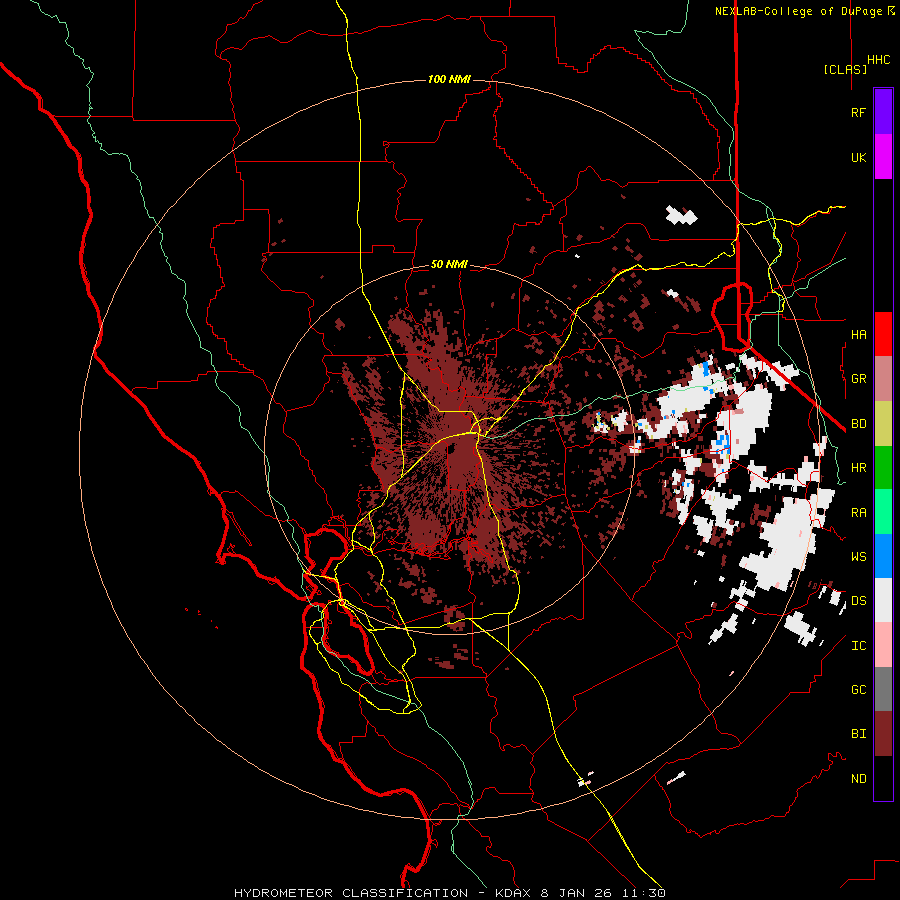The image size is (900, 900).
Task: Click the HHC product label
Action: pos(878,60)
